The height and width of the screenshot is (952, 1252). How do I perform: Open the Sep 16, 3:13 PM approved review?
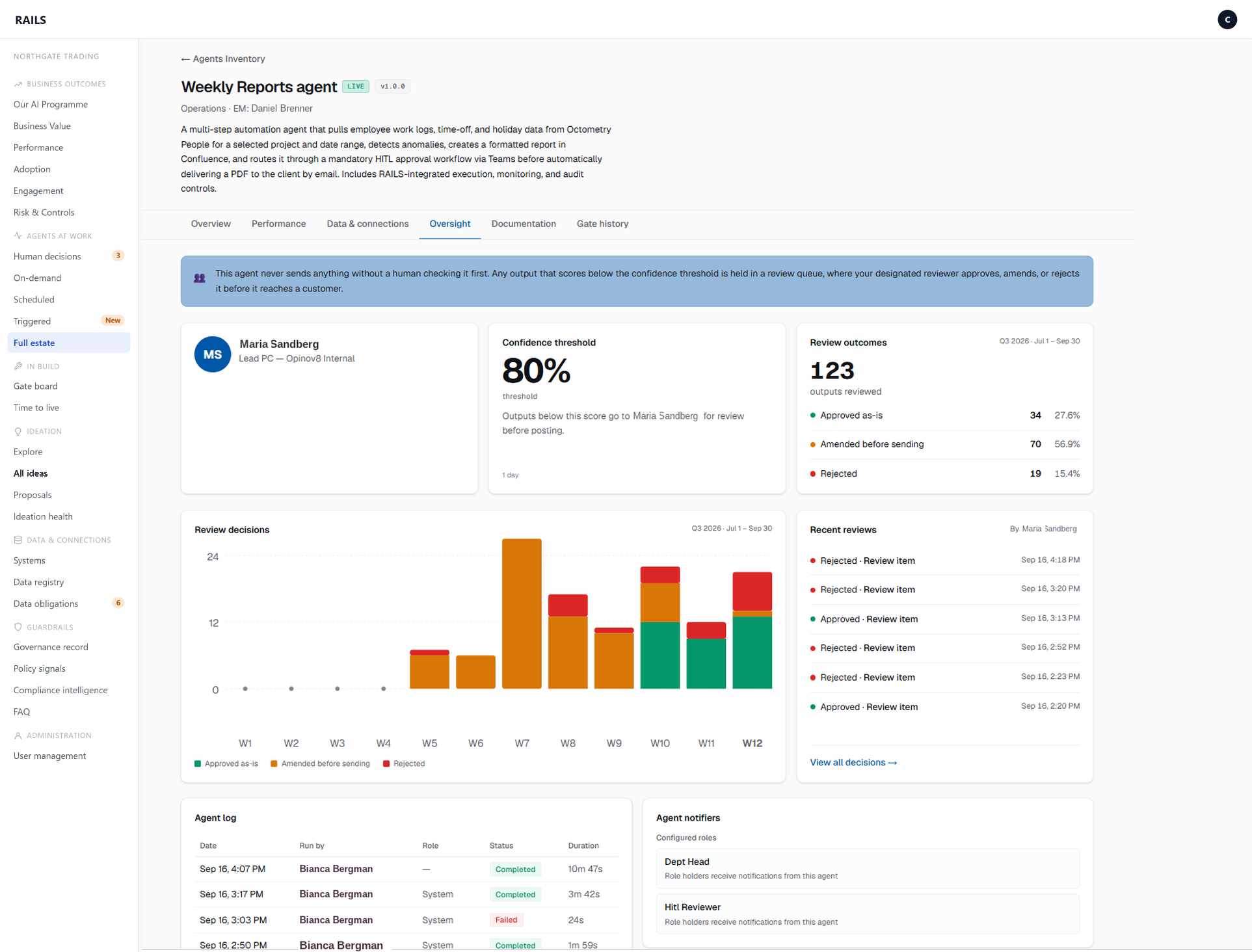(x=944, y=619)
